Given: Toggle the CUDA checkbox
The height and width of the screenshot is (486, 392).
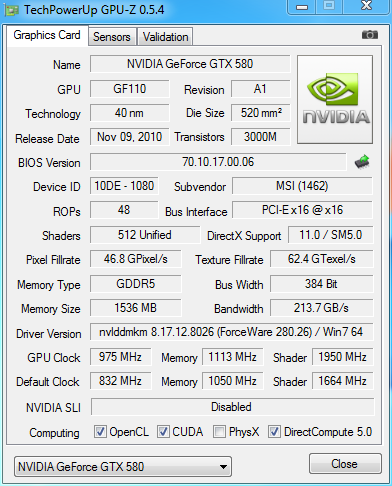Looking at the screenshot, I should point(163,432).
